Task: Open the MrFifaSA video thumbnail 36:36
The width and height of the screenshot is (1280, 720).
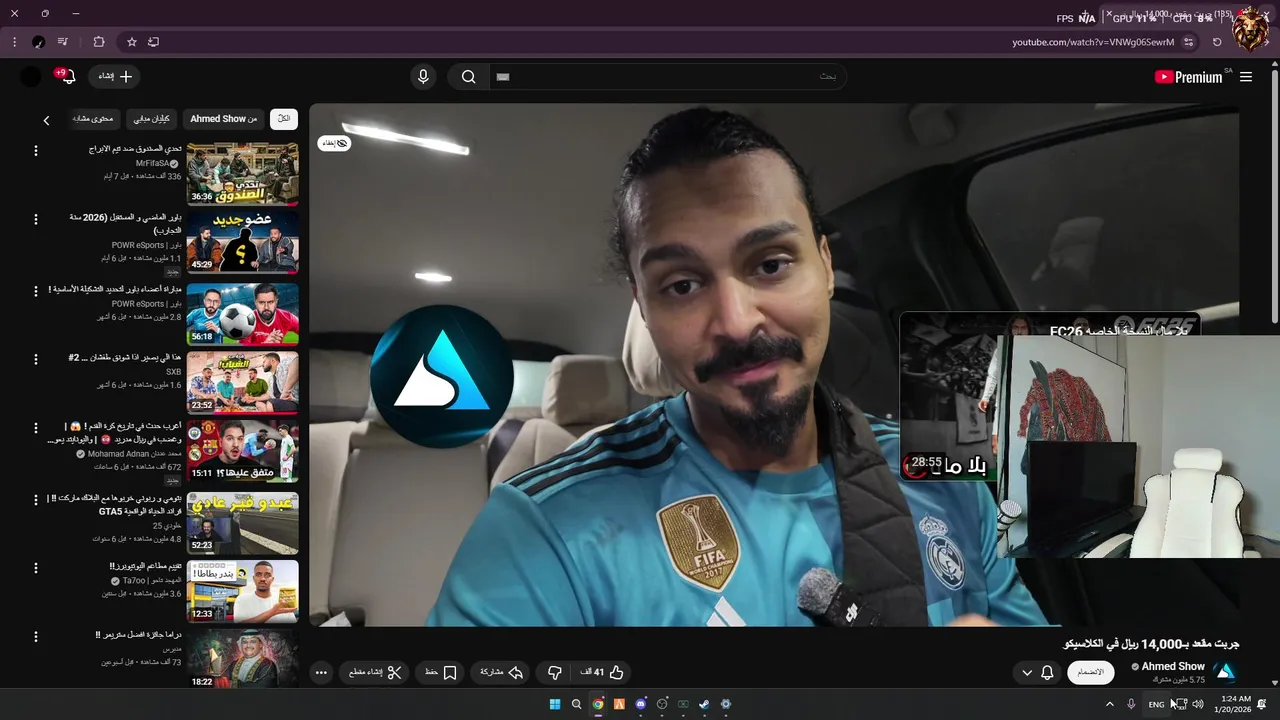Action: [x=242, y=174]
